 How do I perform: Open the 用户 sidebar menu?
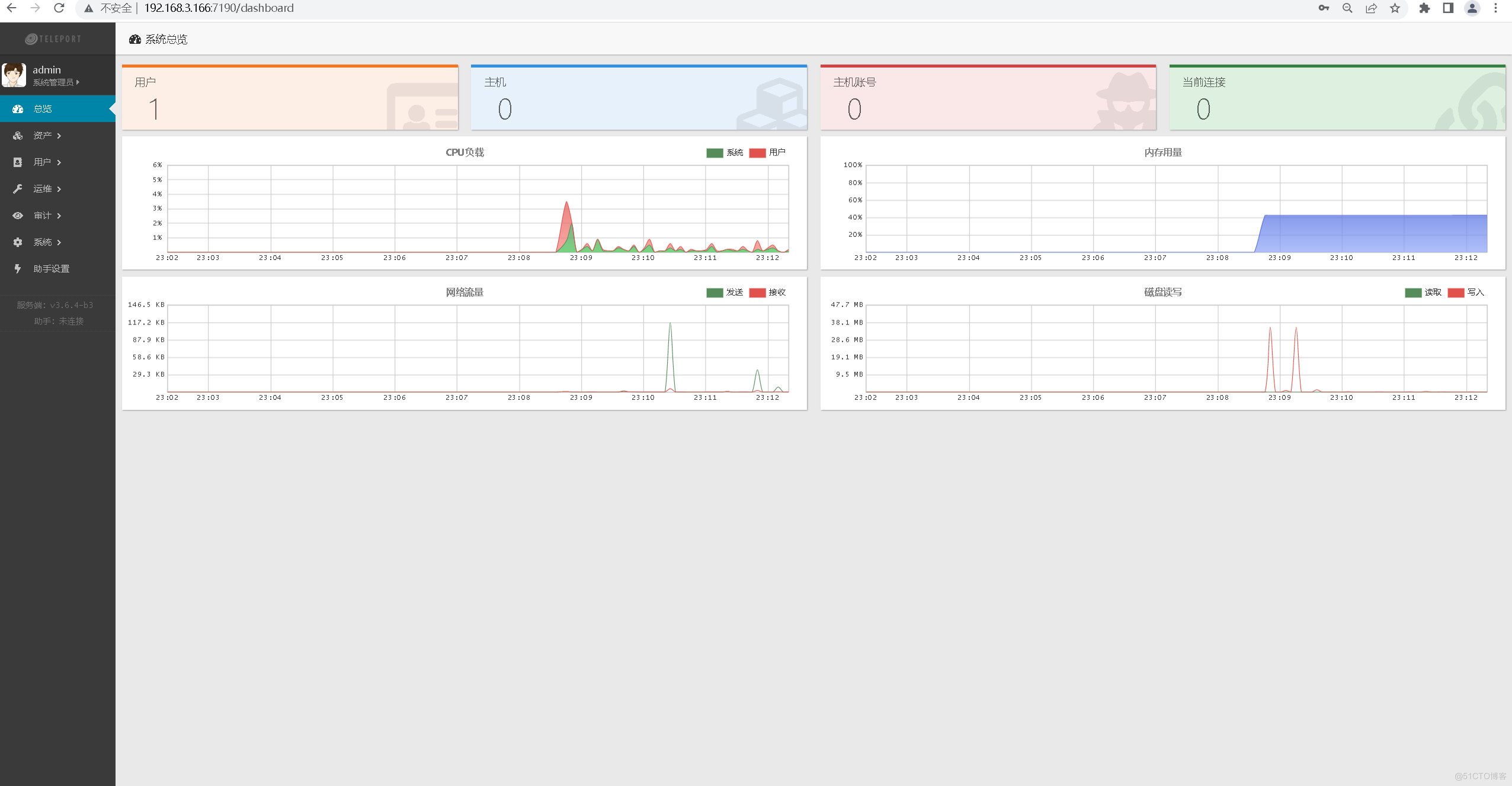pyautogui.click(x=57, y=162)
